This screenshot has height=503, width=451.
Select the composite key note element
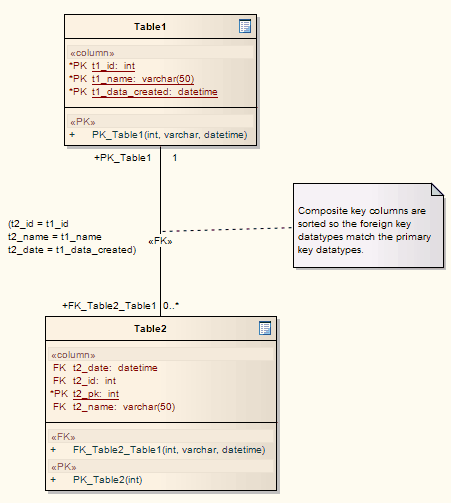point(368,225)
